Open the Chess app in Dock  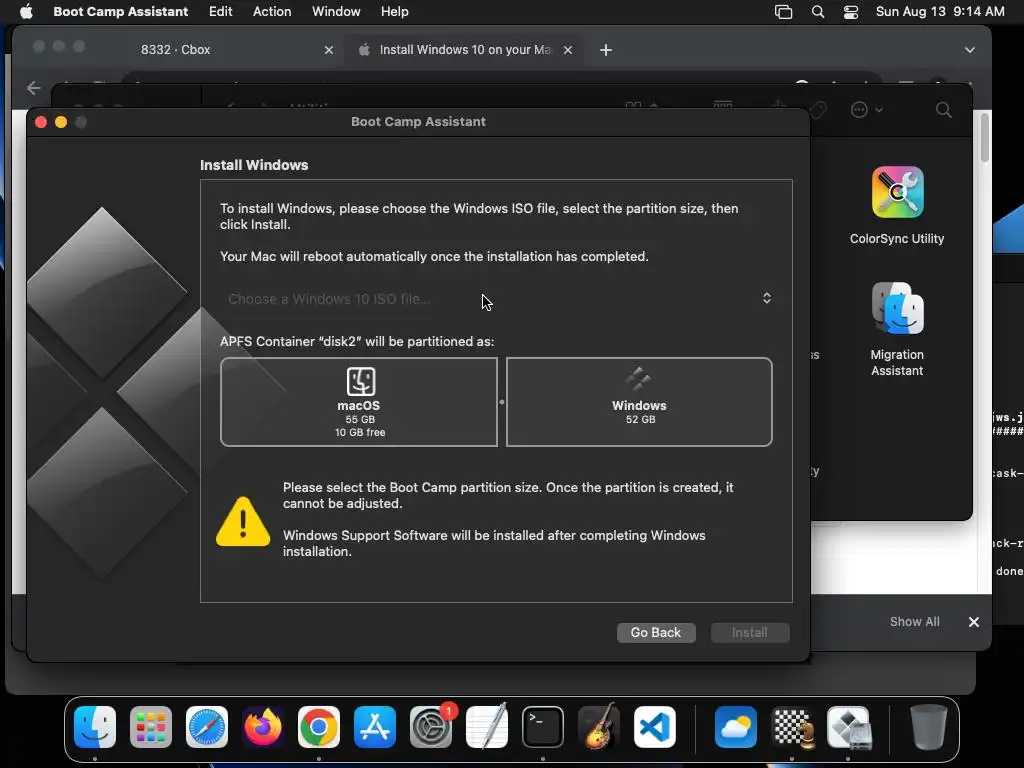tap(792, 727)
